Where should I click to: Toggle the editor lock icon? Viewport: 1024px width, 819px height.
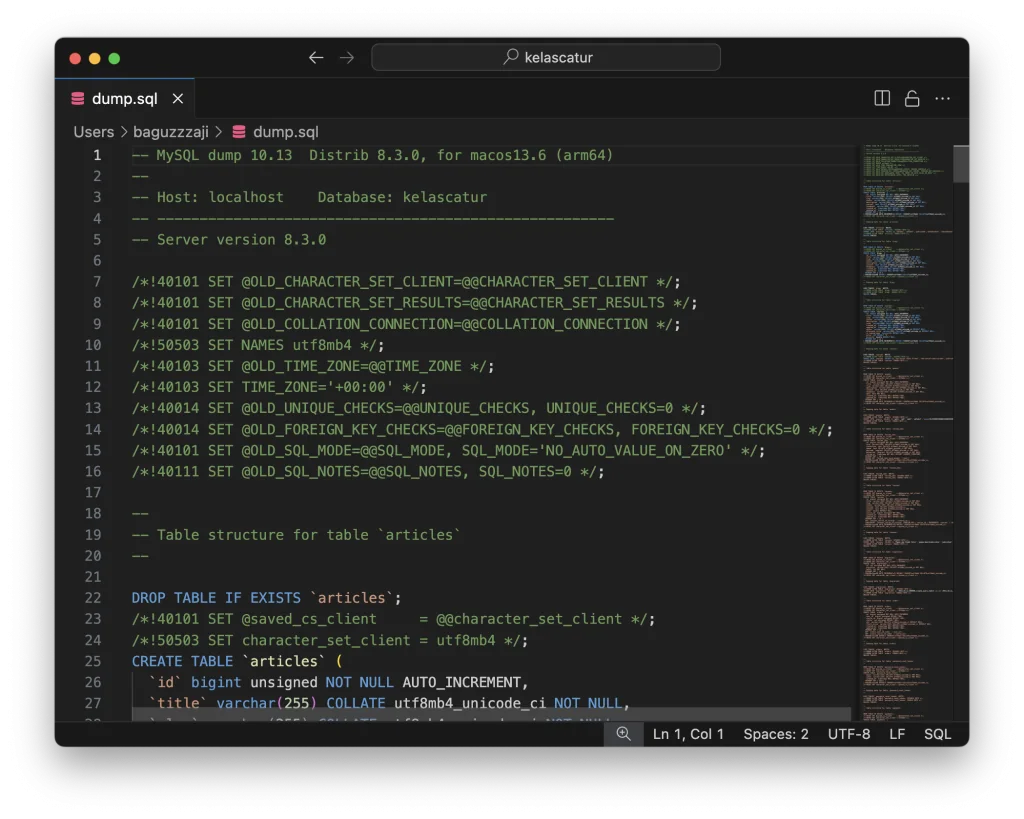pos(912,98)
